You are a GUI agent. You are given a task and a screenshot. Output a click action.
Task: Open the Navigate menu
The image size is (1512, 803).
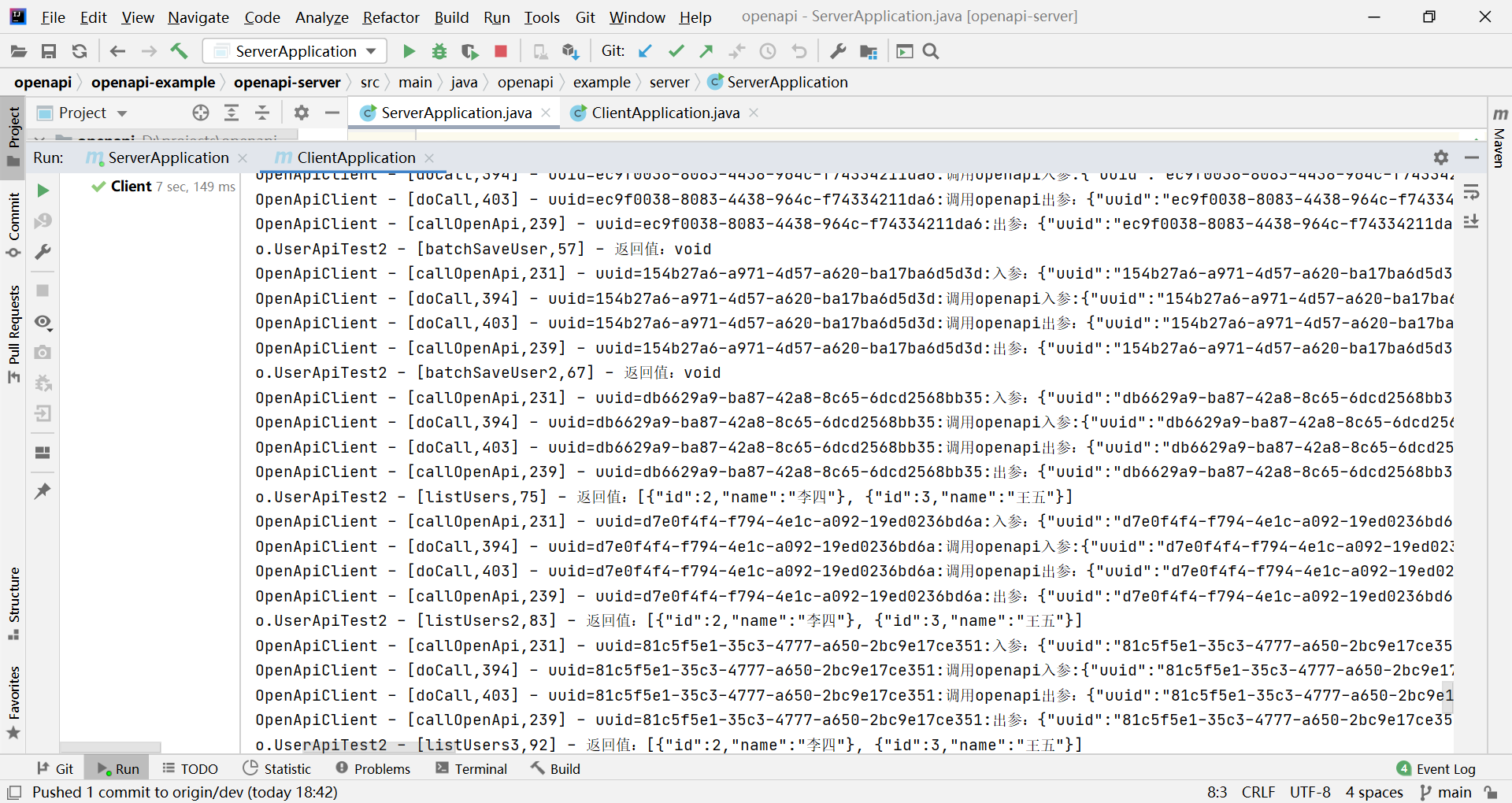(198, 17)
